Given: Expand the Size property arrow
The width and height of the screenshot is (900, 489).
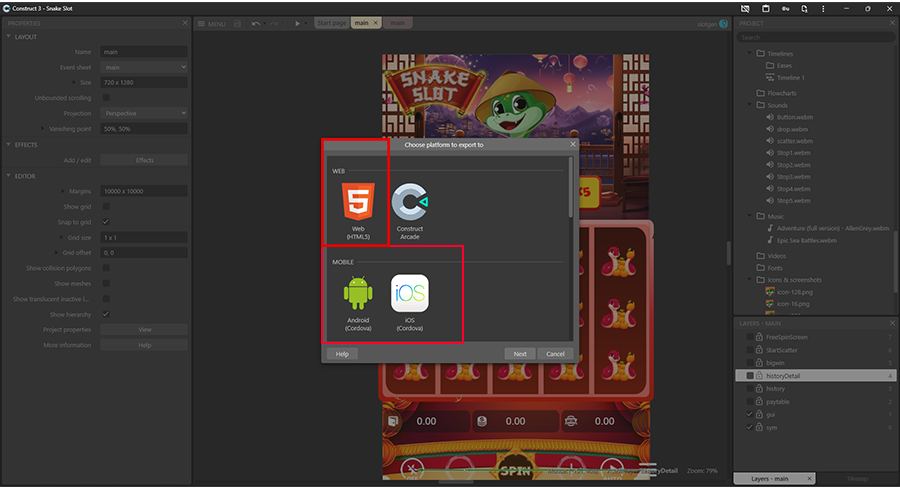Looking at the screenshot, I should [x=75, y=82].
